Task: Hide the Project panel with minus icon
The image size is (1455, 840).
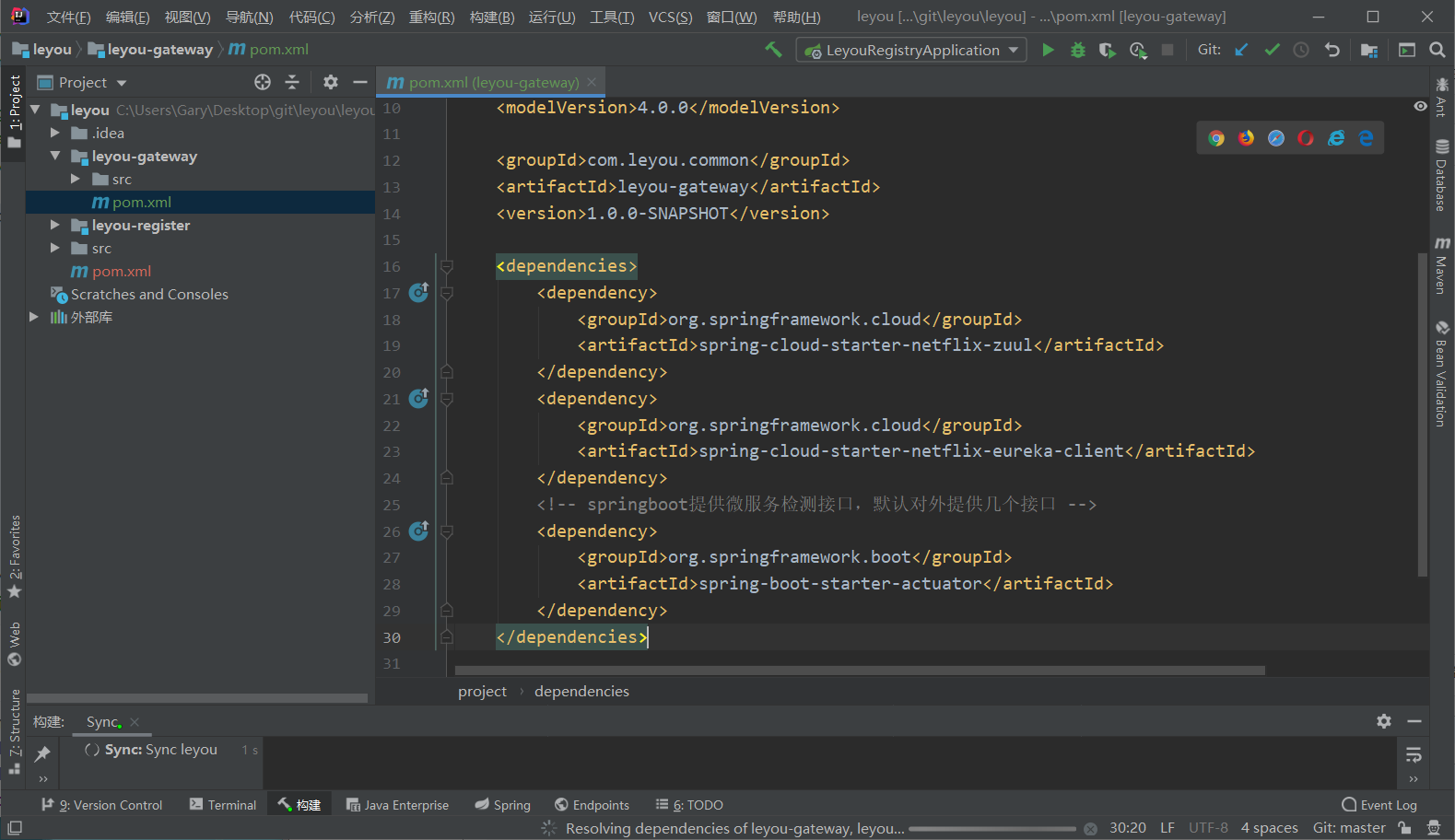Action: [x=359, y=82]
